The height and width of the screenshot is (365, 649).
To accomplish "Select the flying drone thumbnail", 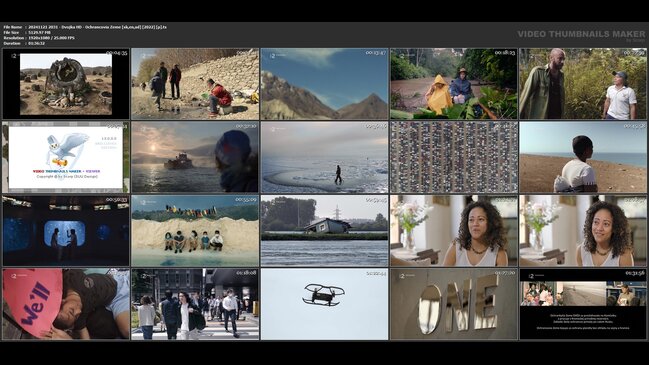I will coord(324,304).
